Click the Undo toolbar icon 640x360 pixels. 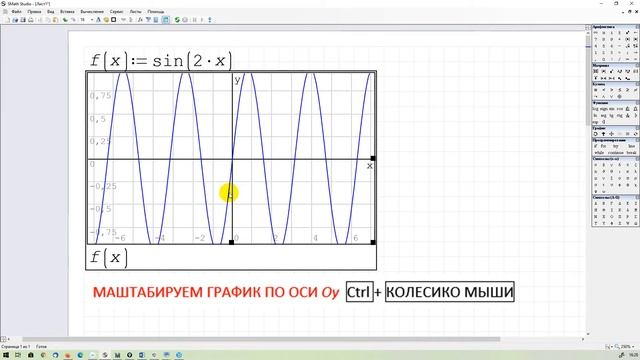pos(65,20)
